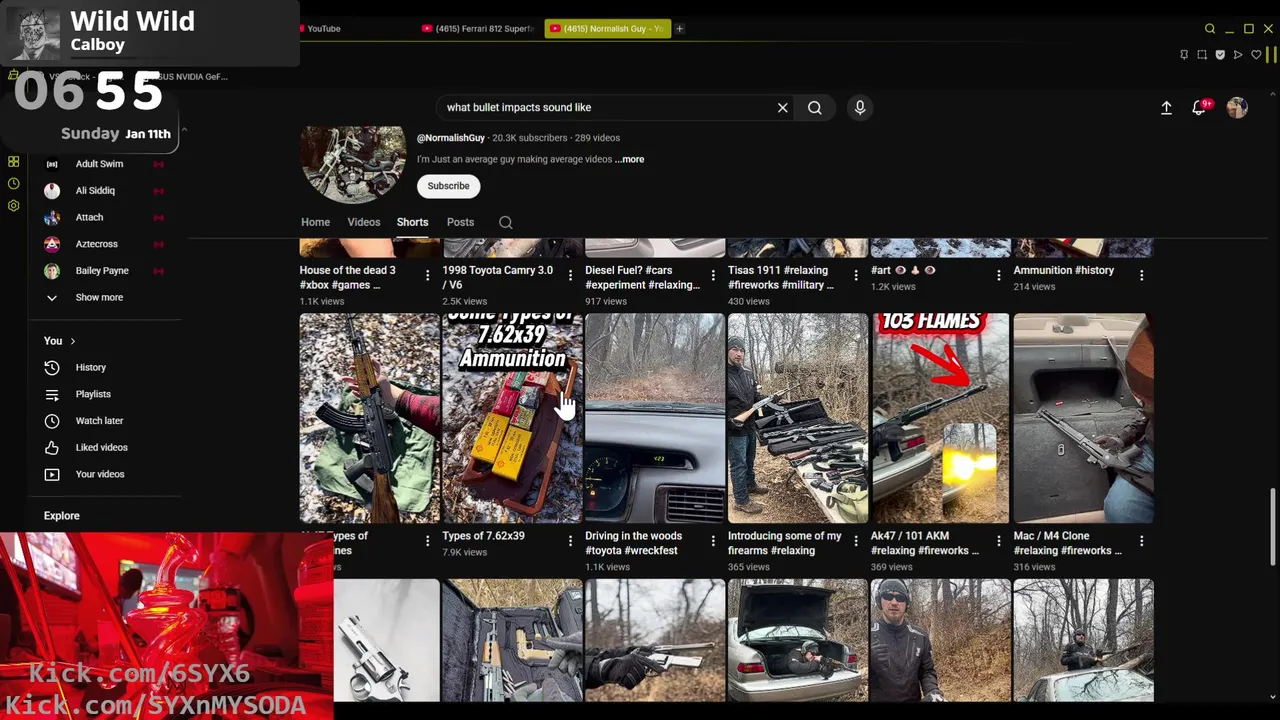The width and height of the screenshot is (1280, 720).
Task: Subscribe to NormalishGuy channel
Action: coord(448,186)
